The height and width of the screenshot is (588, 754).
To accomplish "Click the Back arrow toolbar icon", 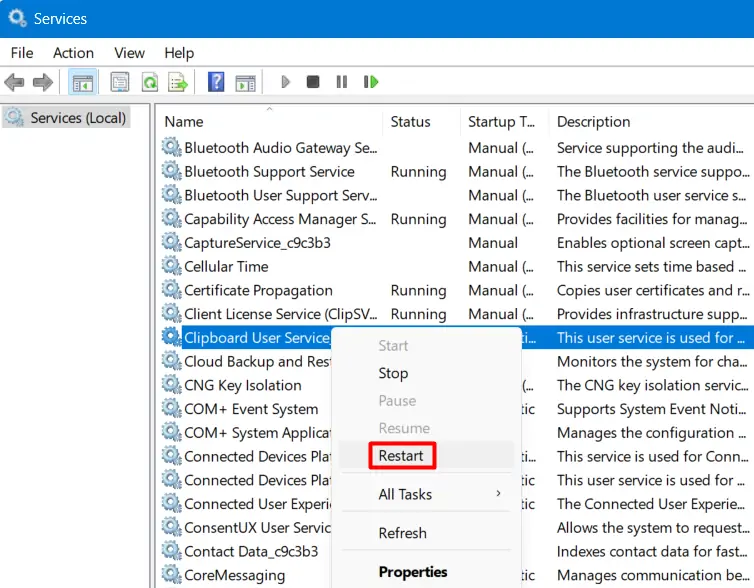I will (x=14, y=82).
